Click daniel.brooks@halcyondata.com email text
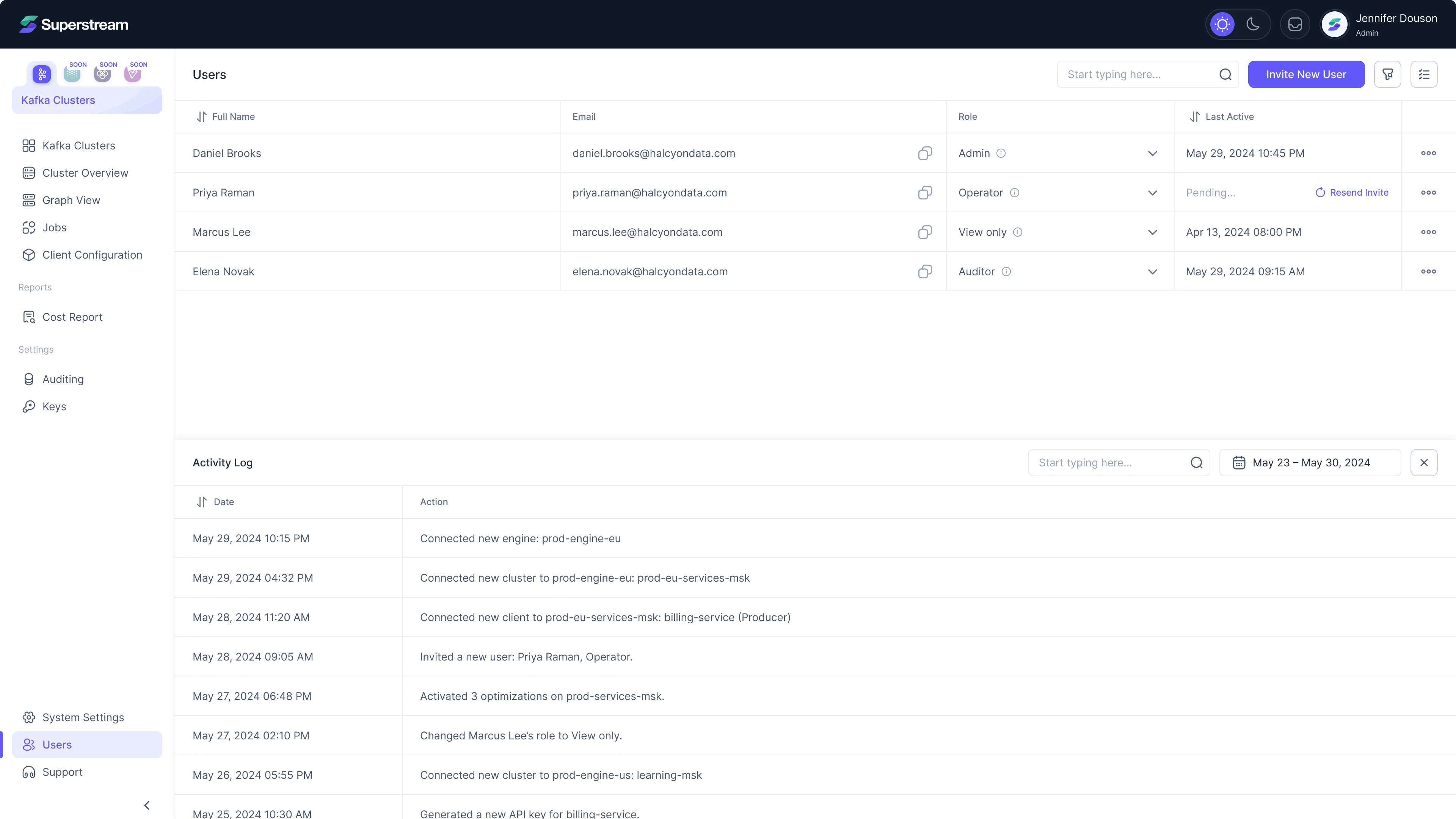The height and width of the screenshot is (819, 1456). [653, 153]
